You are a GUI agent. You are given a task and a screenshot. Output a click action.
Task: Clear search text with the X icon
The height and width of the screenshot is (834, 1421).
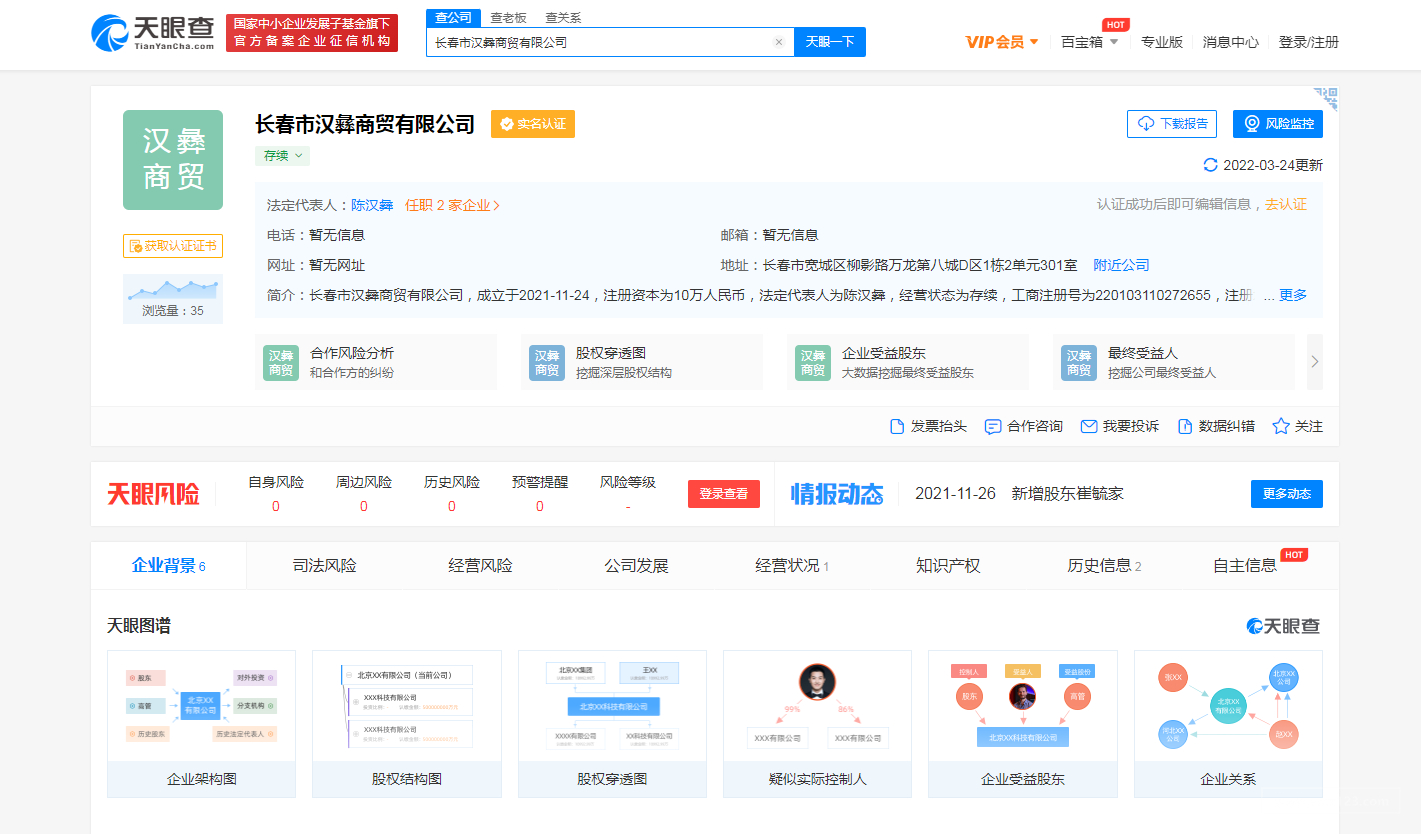(x=779, y=42)
